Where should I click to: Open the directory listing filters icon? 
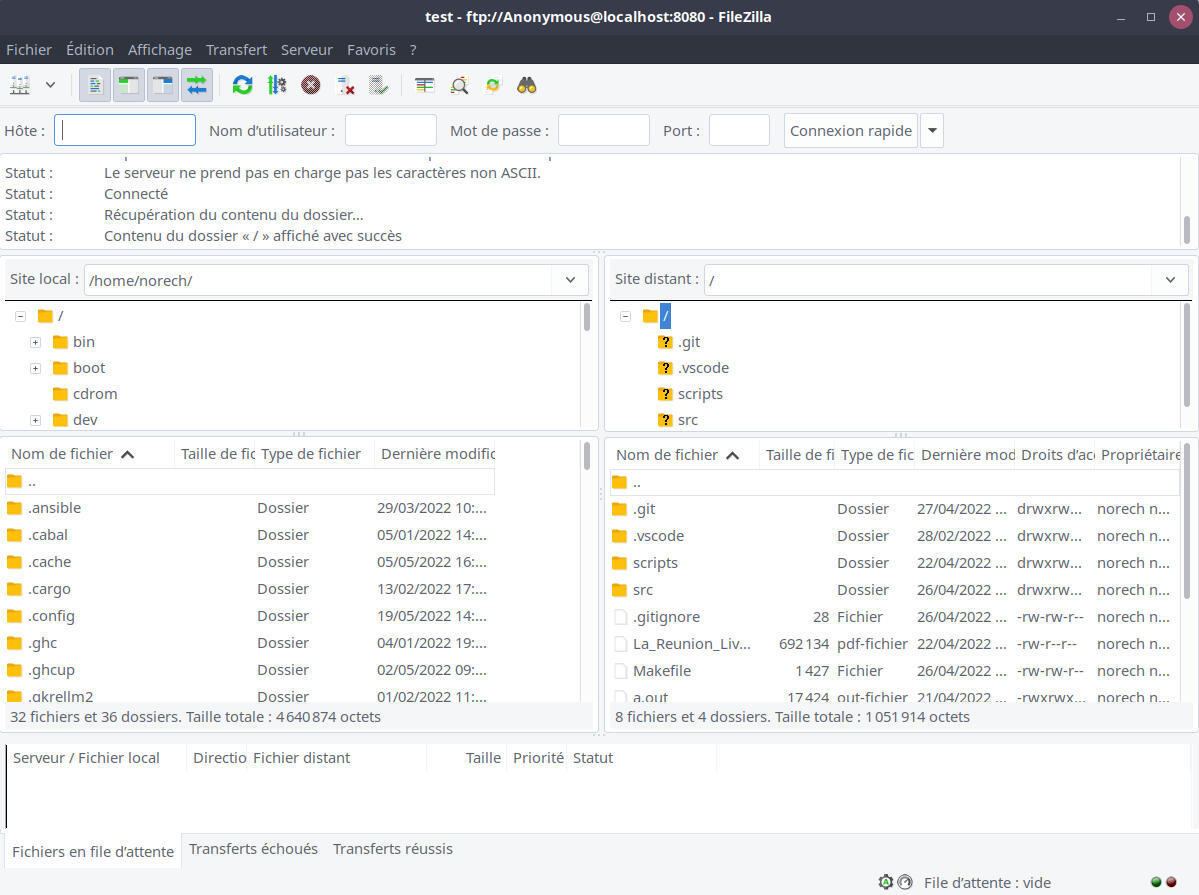point(425,86)
